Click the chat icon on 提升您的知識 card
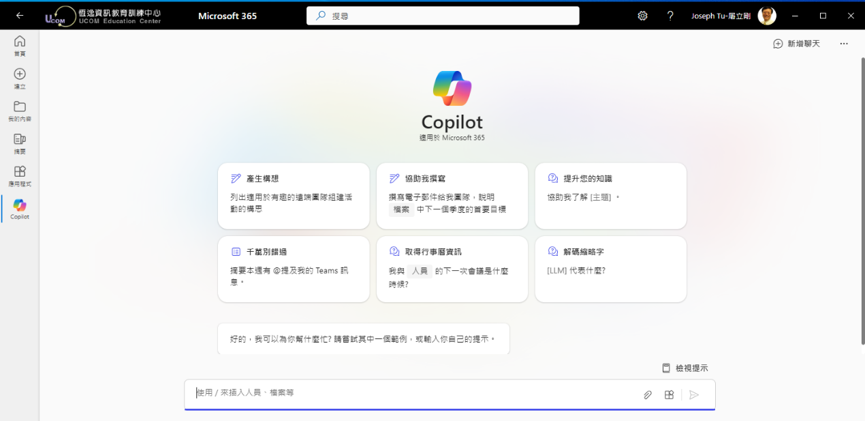Image resolution: width=865 pixels, height=421 pixels. click(x=553, y=178)
